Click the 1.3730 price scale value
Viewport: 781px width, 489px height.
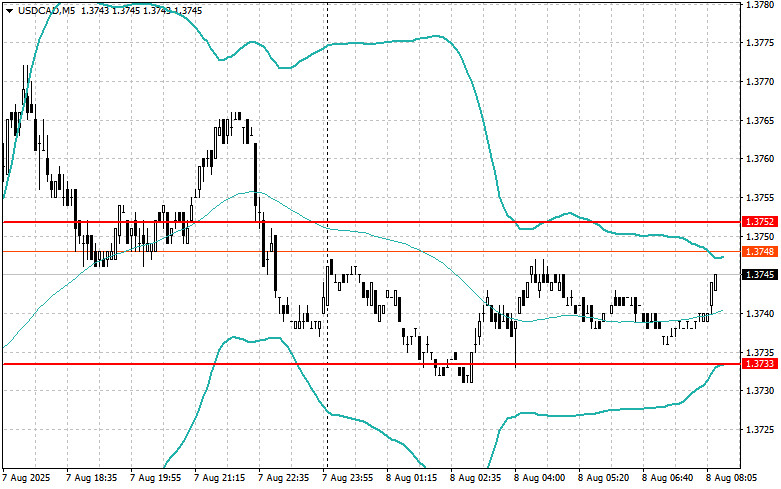click(760, 390)
